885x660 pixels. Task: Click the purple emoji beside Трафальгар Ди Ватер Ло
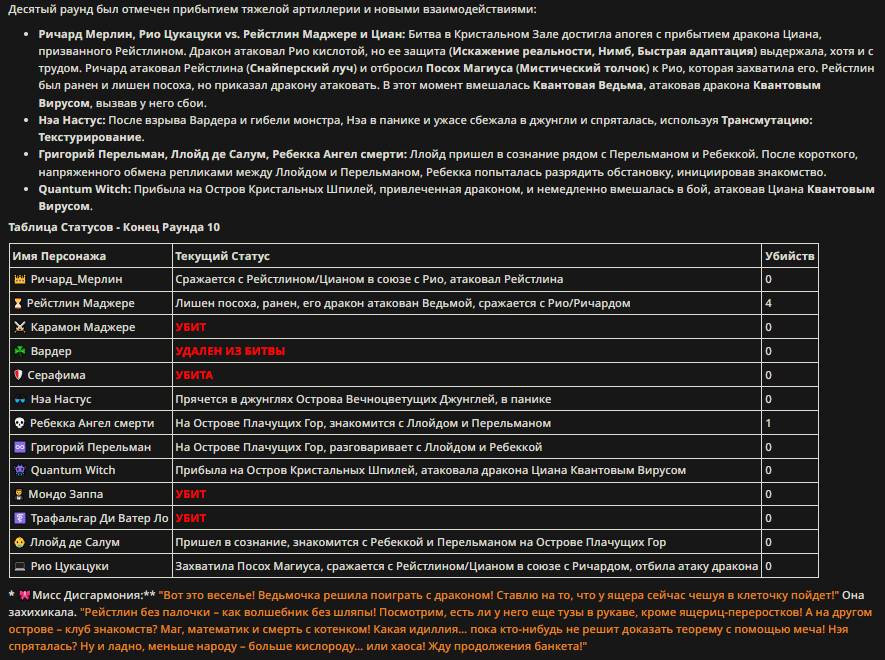coord(20,518)
